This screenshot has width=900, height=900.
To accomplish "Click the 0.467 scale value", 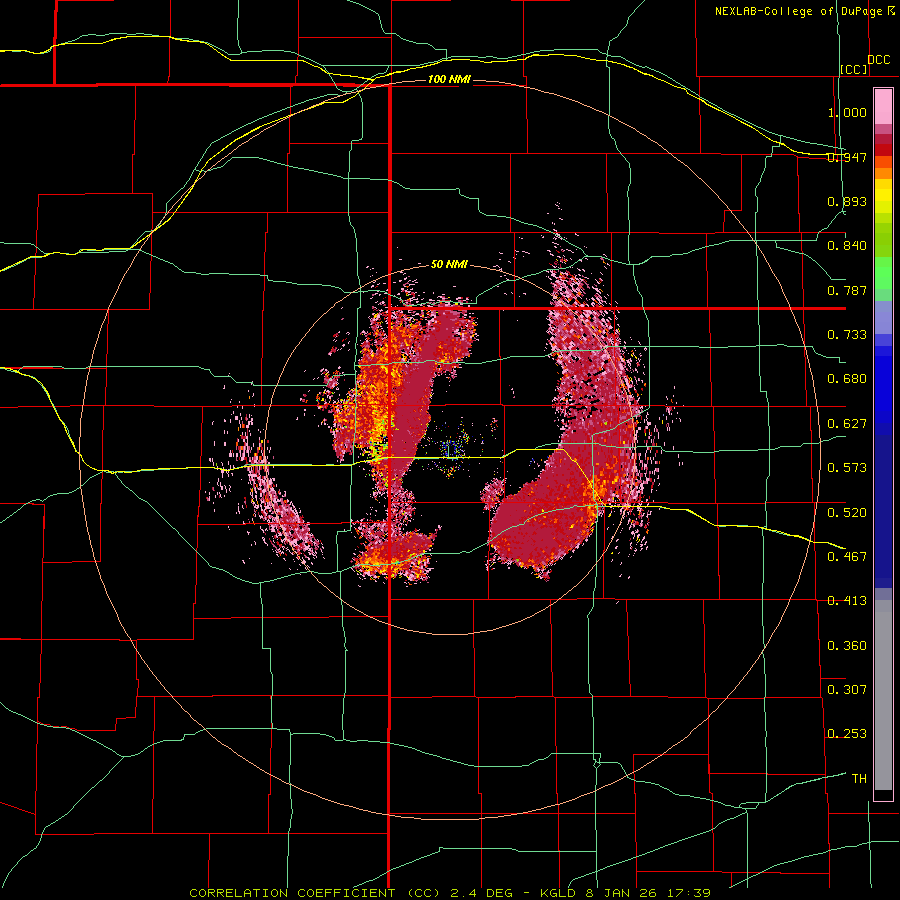I will coord(847,556).
